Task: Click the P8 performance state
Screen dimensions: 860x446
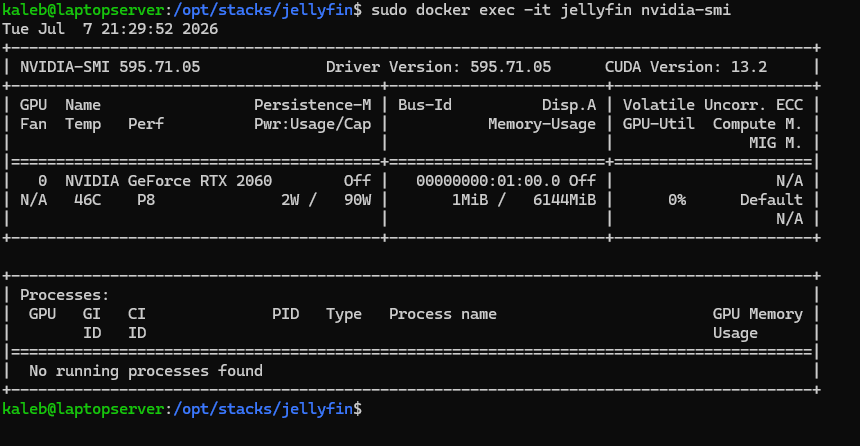Action: [x=146, y=200]
